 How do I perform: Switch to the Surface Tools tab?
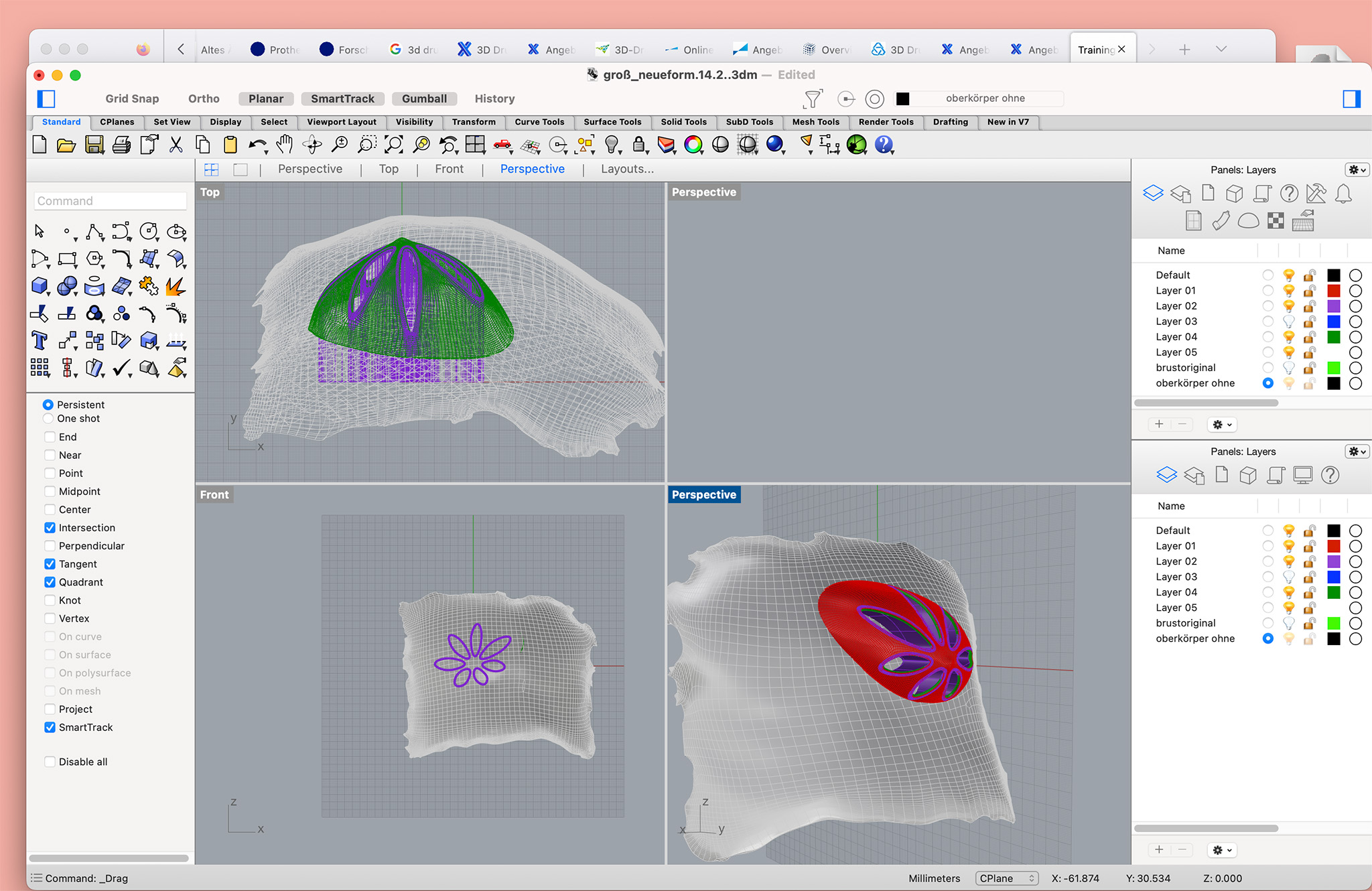612,122
